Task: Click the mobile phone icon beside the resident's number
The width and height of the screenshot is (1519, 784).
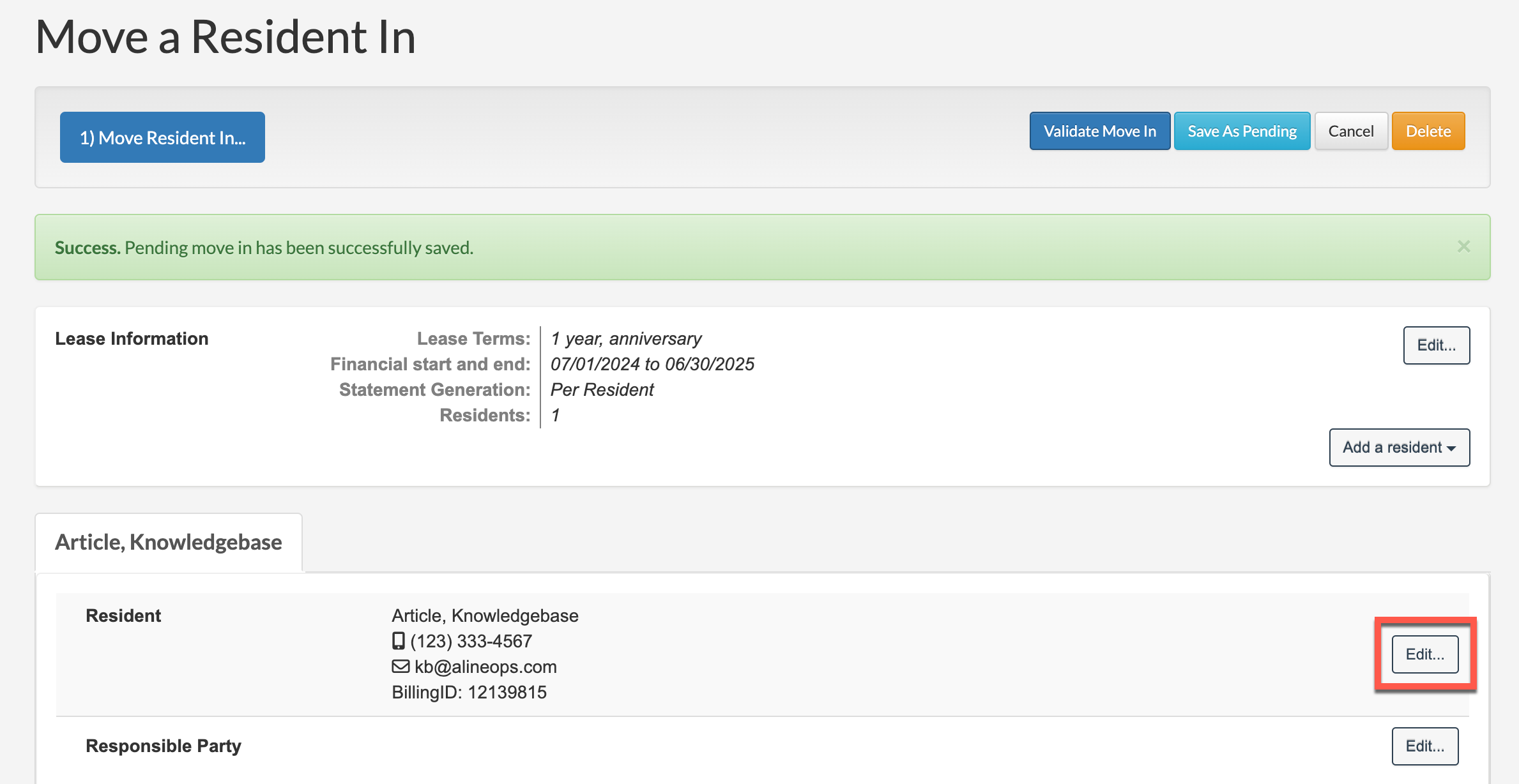Action: point(399,640)
